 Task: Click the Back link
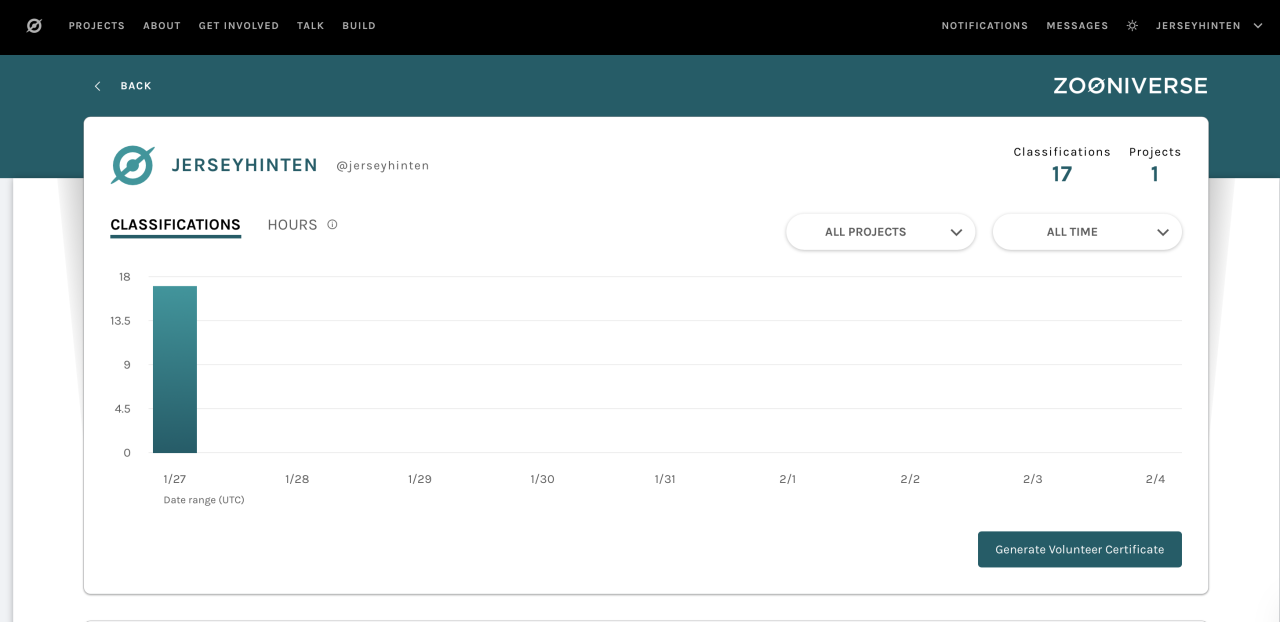pyautogui.click(x=136, y=86)
